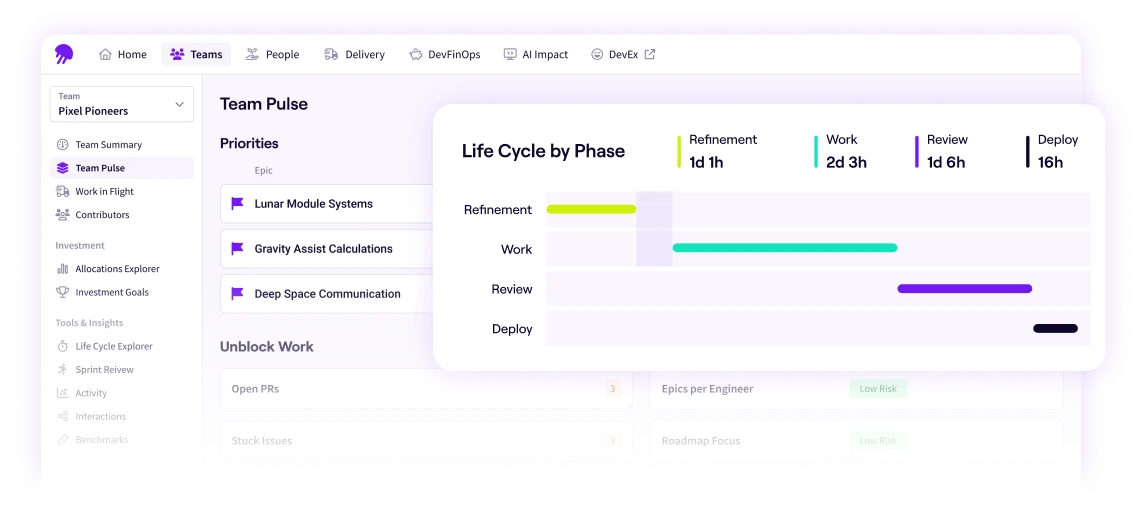Image resolution: width=1140 pixels, height=525 pixels.
Task: Click the flag icon beside Lunar Module Systems
Action: 237,204
